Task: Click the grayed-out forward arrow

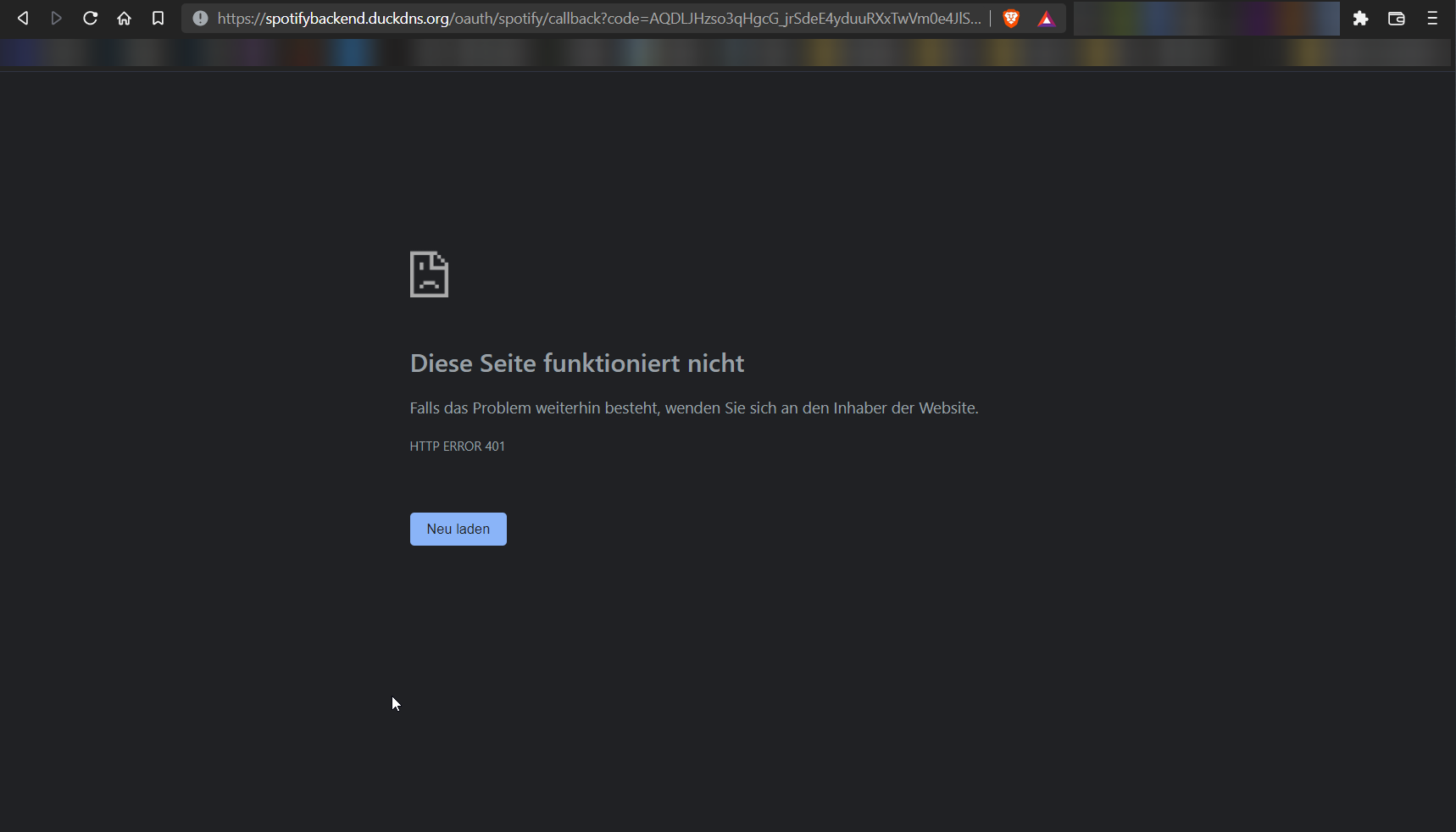Action: click(56, 18)
